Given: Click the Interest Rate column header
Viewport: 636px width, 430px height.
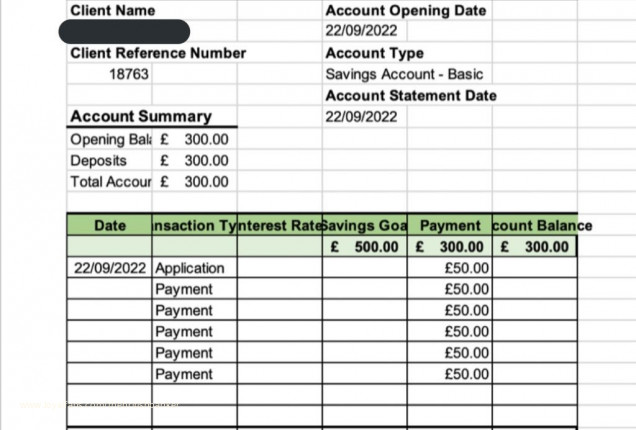Looking at the screenshot, I should (280, 226).
